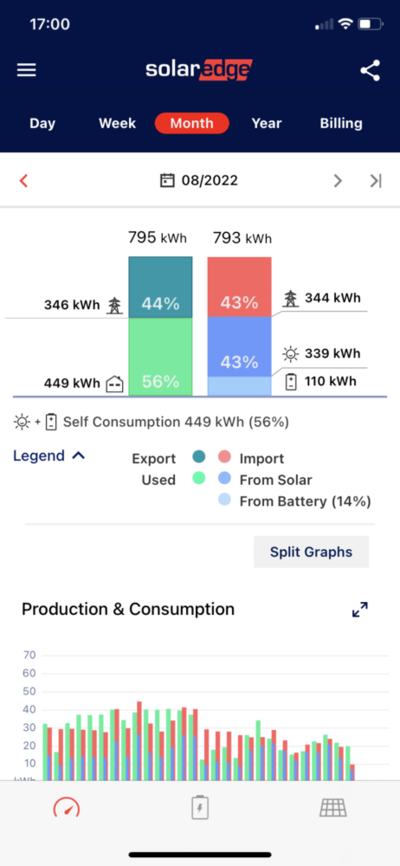Open the hamburger menu
The width and height of the screenshot is (400, 866).
pos(27,70)
